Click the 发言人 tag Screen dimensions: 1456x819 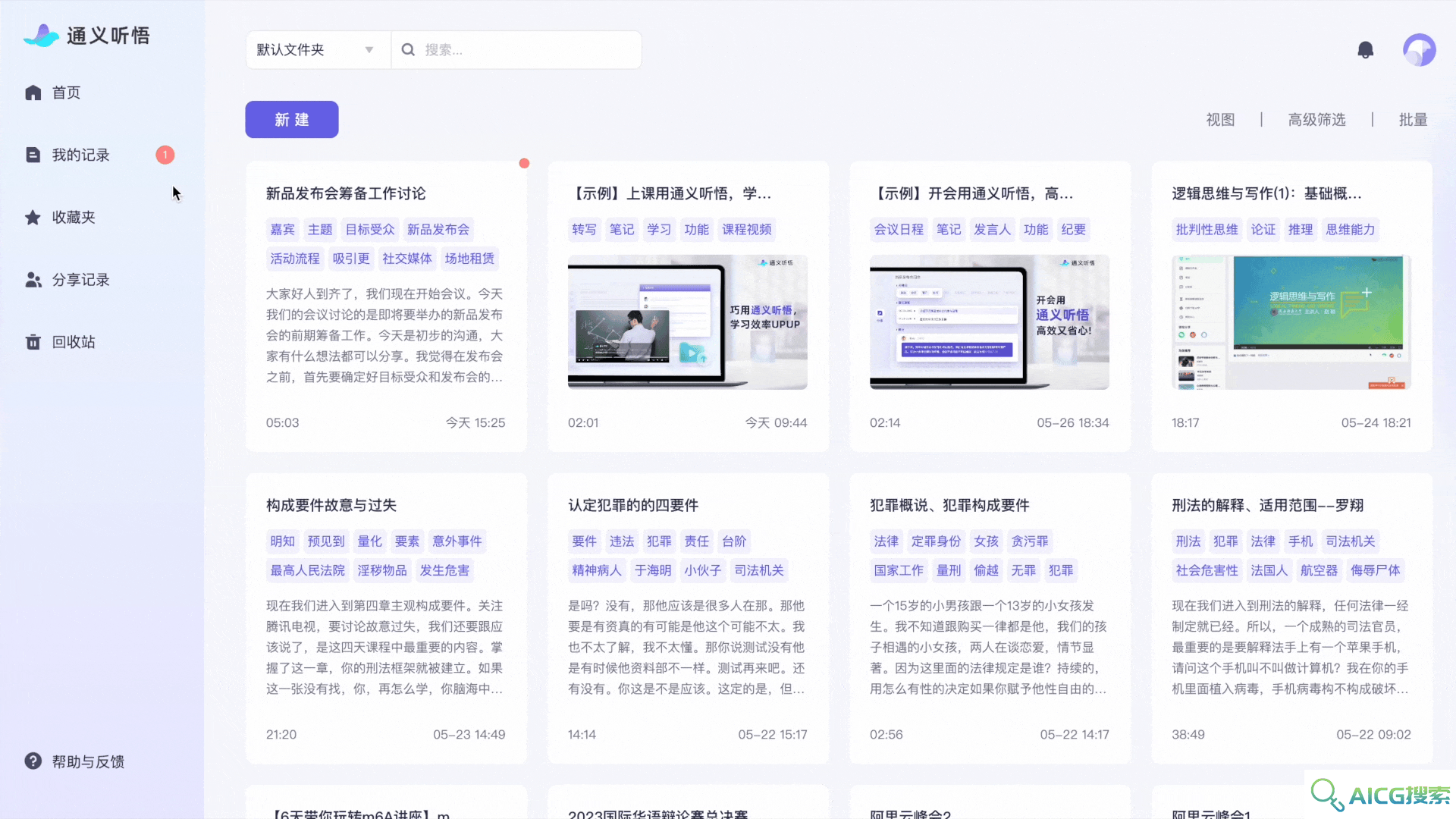coord(992,230)
